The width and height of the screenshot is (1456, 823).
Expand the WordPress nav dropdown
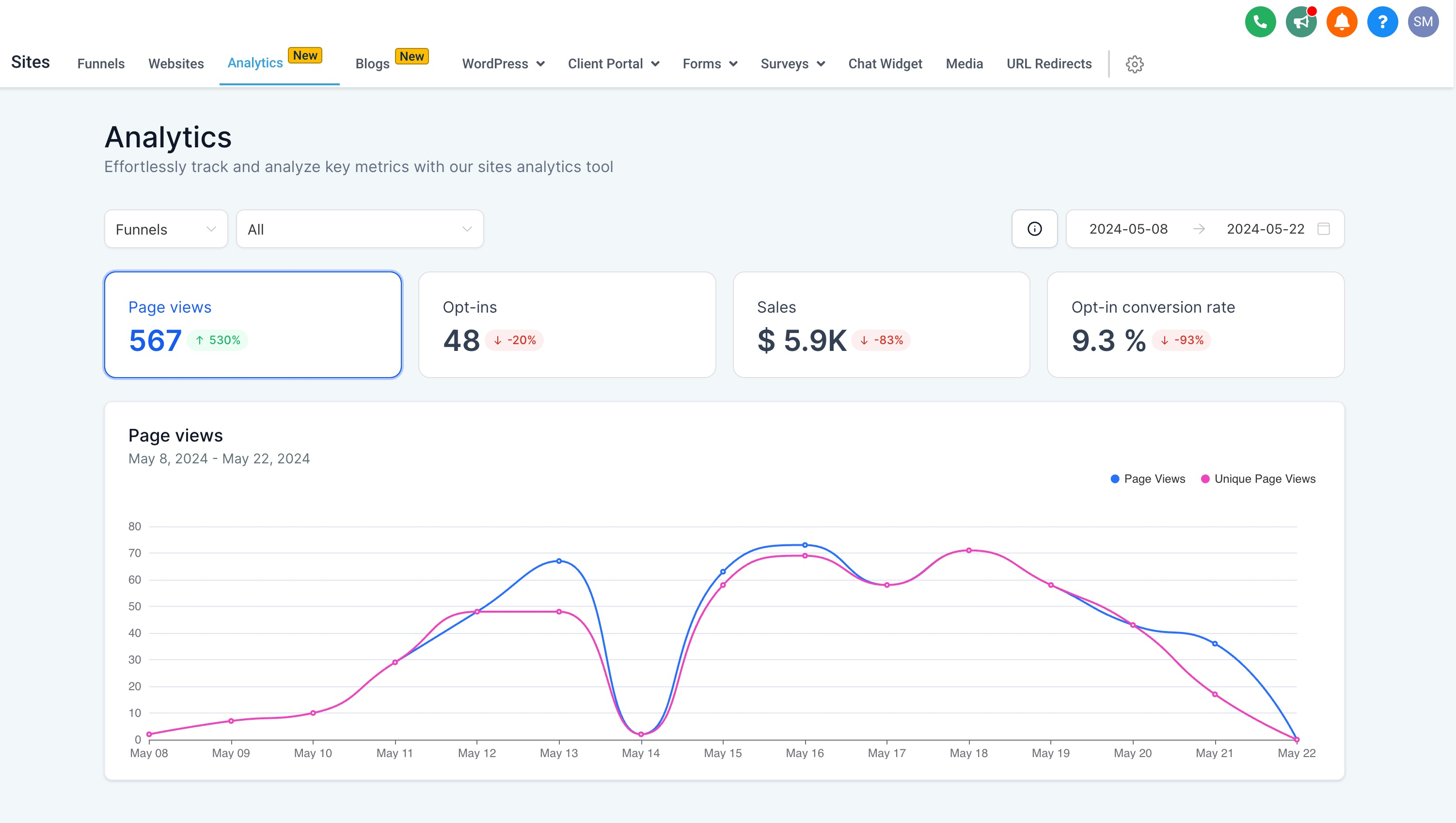click(503, 64)
